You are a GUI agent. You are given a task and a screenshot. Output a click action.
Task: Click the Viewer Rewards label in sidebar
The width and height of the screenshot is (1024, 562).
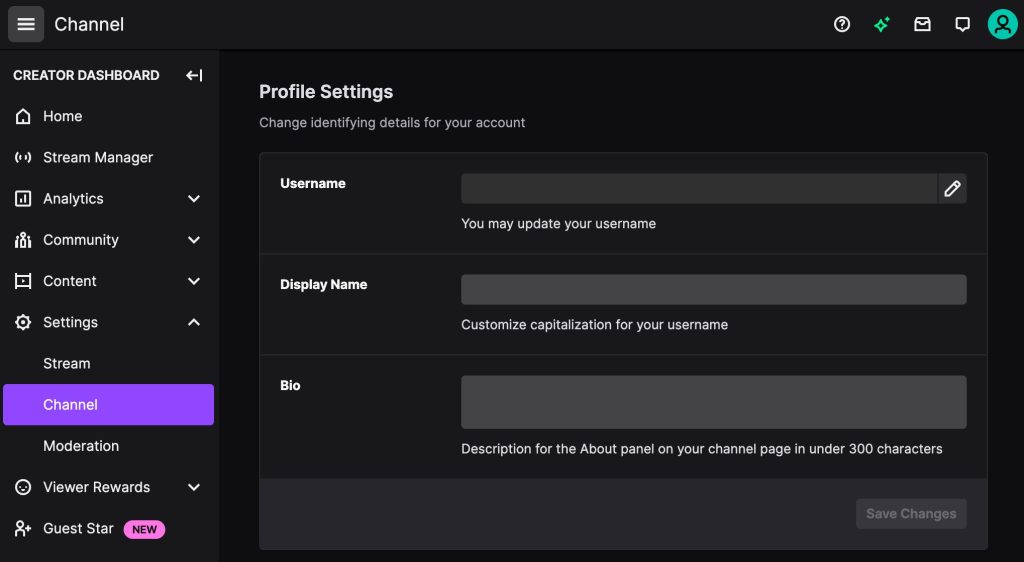pos(97,487)
